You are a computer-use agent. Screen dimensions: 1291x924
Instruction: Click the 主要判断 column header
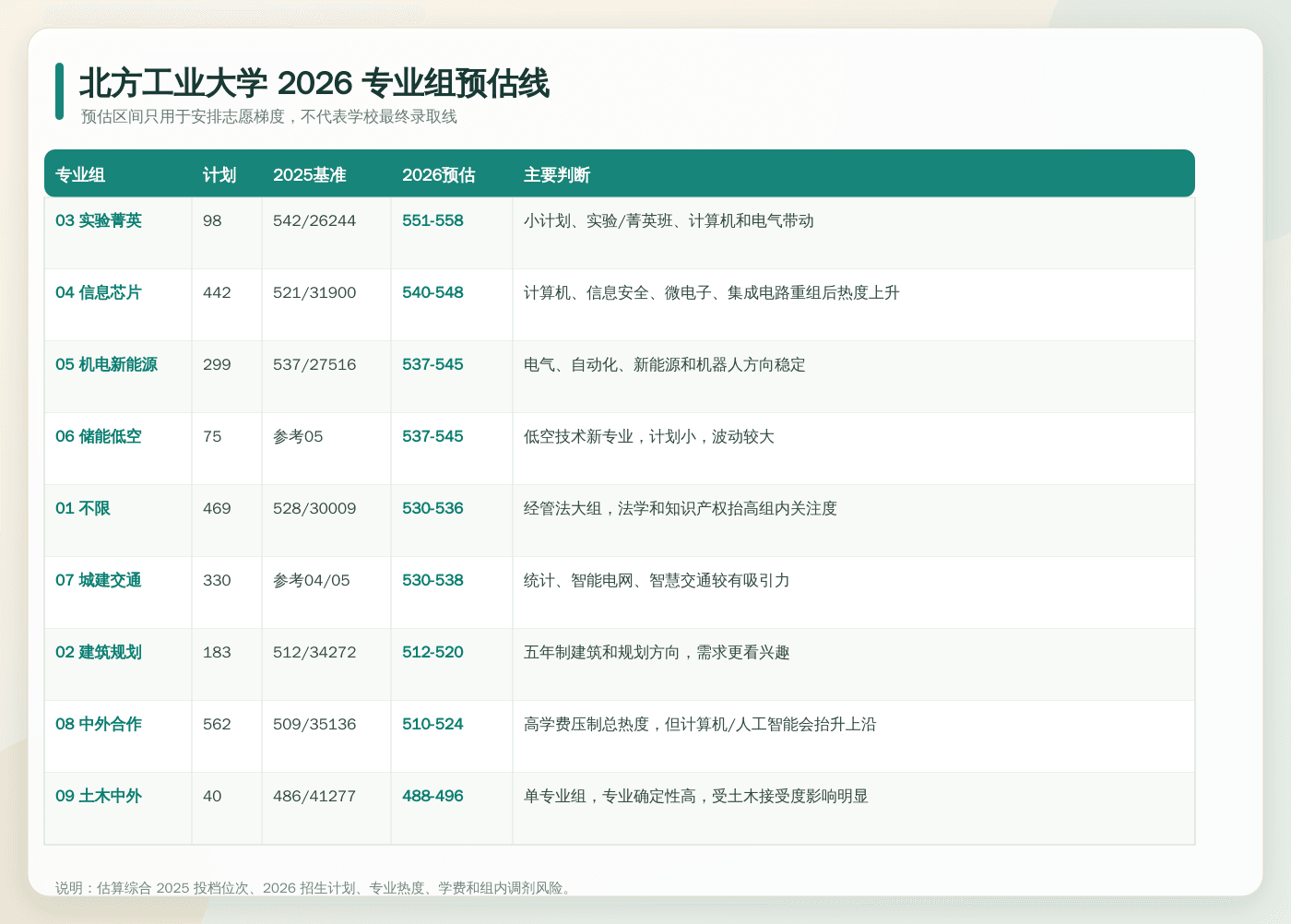point(557,175)
